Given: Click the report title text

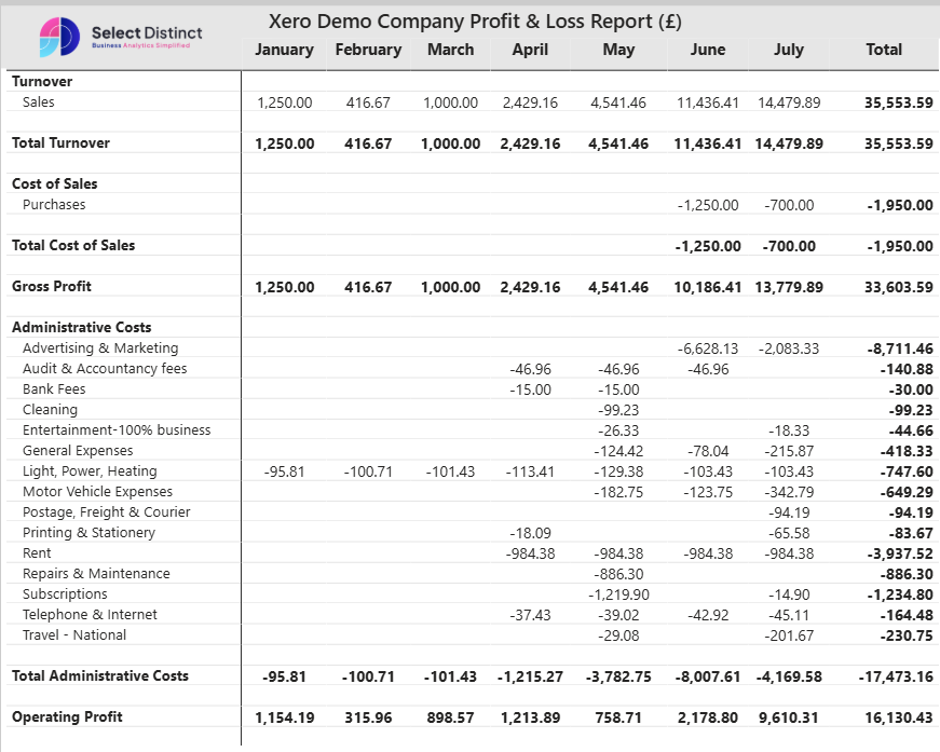Looking at the screenshot, I should 475,22.
